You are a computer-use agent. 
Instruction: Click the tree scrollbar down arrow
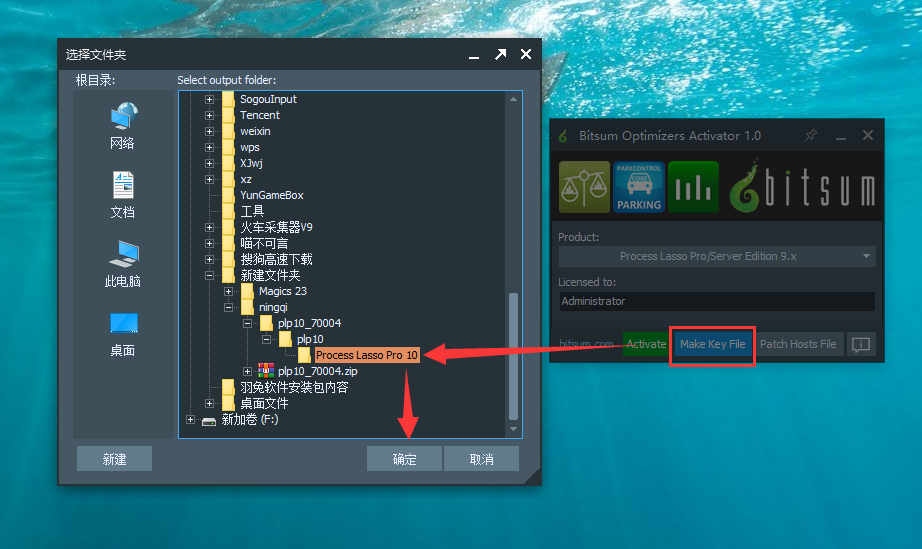coord(513,429)
